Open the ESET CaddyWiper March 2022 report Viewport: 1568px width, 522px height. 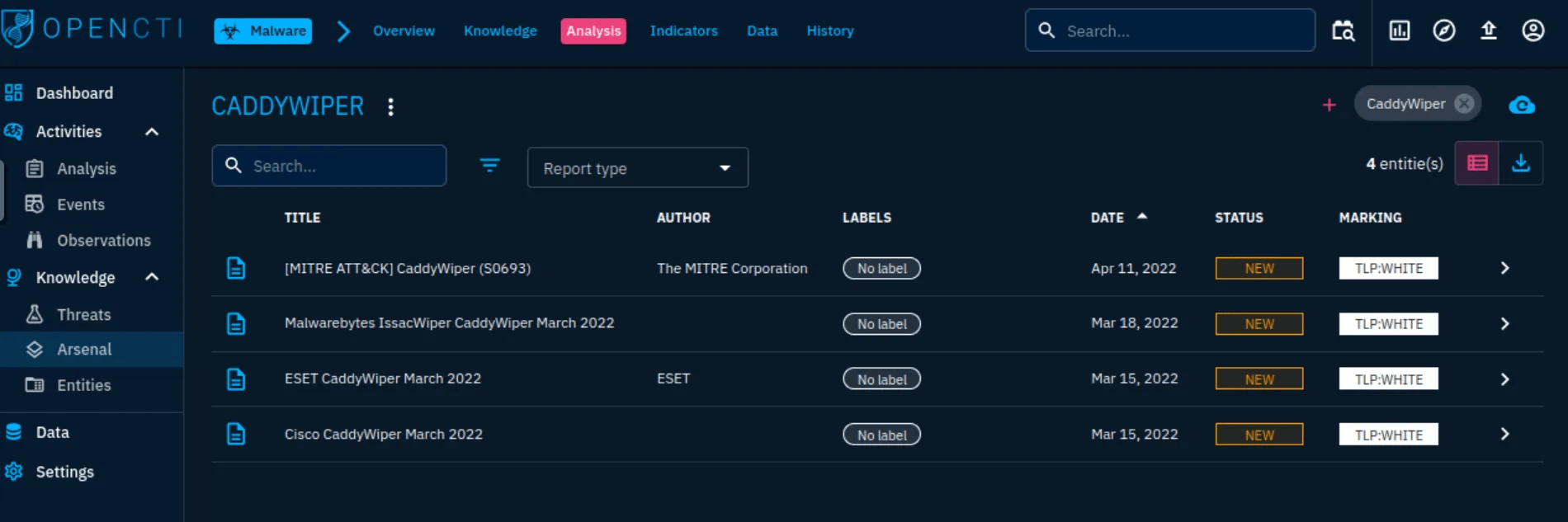[x=383, y=379]
